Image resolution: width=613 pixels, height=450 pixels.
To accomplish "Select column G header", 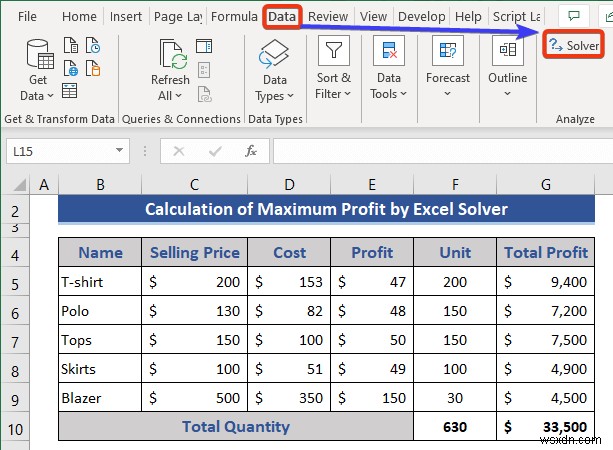I will click(x=546, y=185).
